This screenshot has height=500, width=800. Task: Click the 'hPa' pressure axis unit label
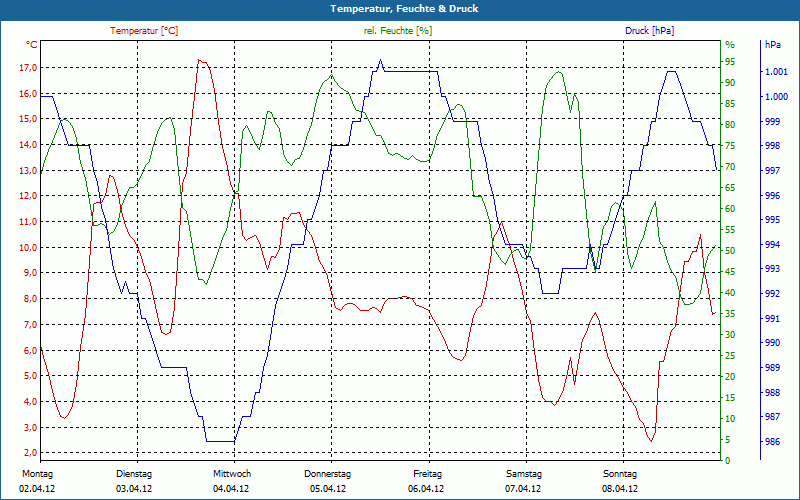coord(772,45)
